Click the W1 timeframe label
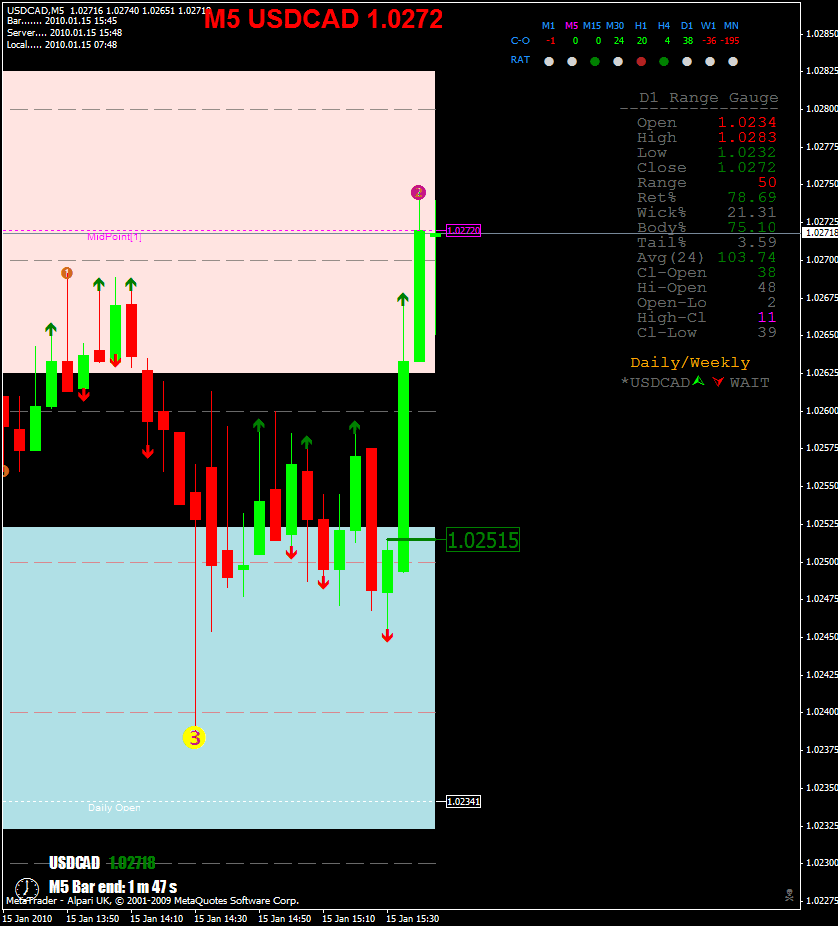This screenshot has height=926, width=838. coord(708,26)
